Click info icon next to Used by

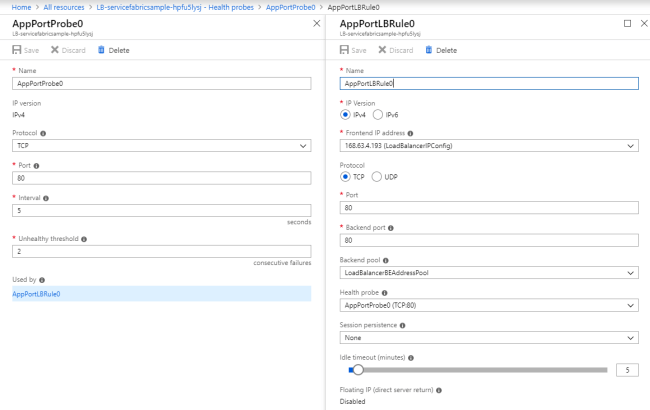tap(42, 280)
